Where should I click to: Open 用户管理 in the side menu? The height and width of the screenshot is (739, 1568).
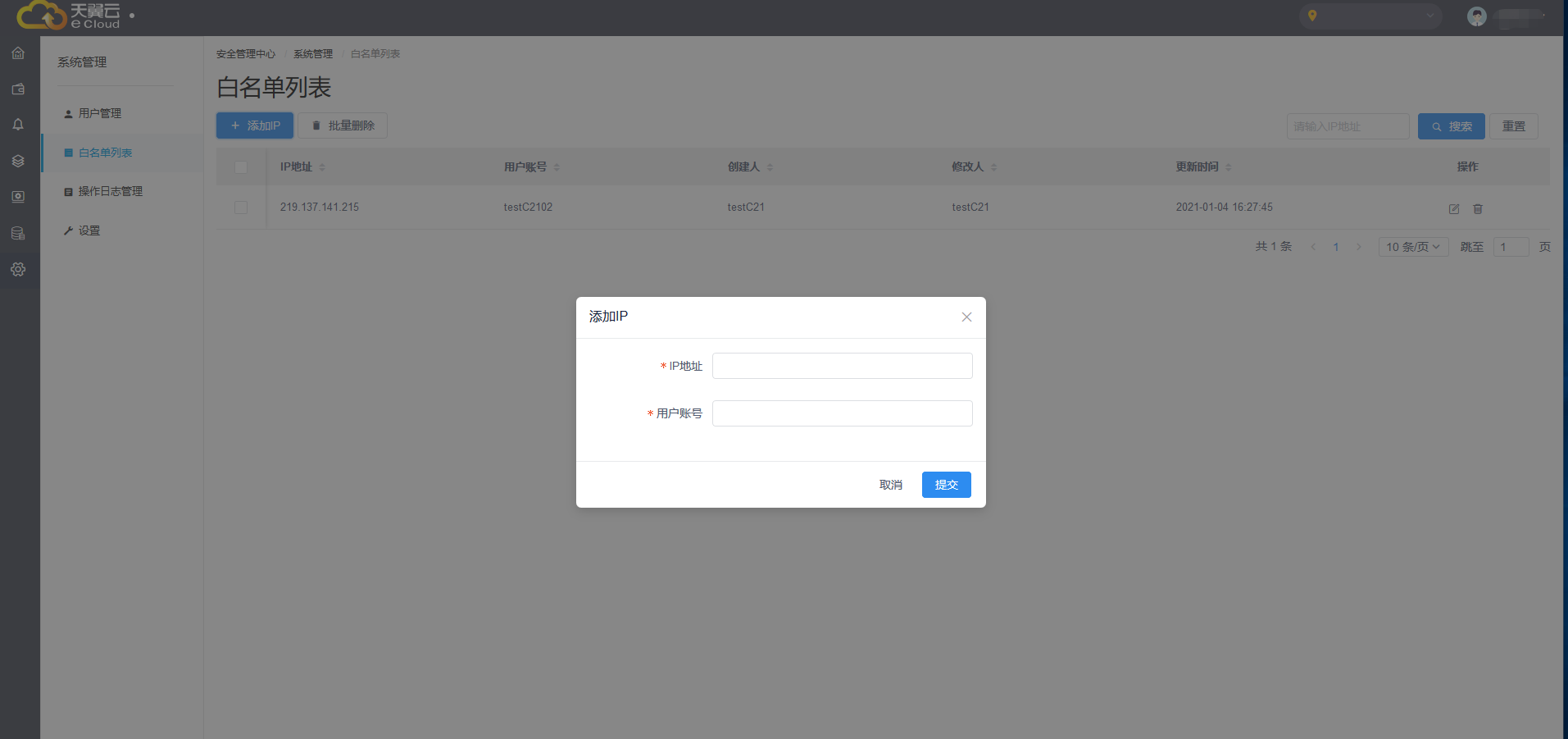100,113
